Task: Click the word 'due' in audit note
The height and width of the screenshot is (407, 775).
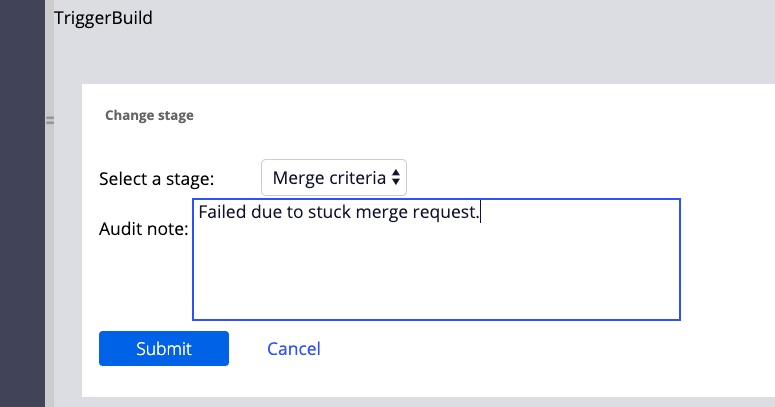Action: pyautogui.click(x=267, y=212)
